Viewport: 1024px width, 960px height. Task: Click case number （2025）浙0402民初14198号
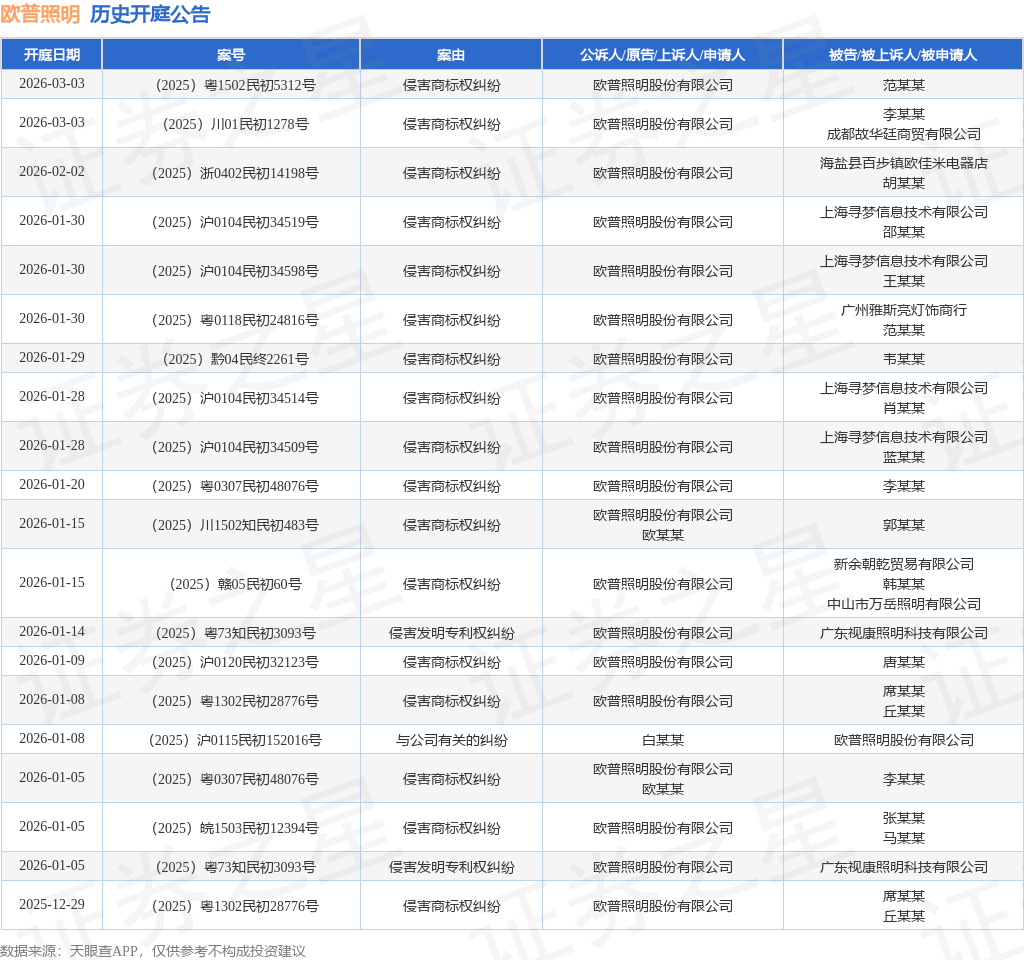236,173
